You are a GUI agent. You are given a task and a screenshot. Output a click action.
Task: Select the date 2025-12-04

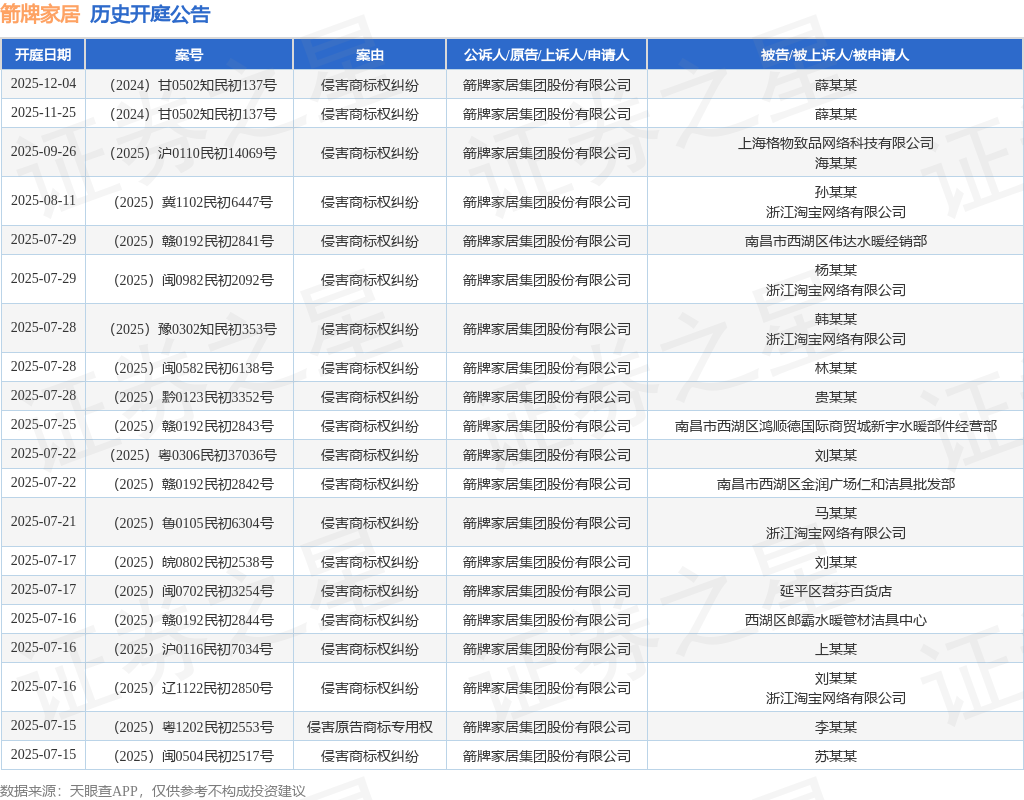[x=43, y=84]
